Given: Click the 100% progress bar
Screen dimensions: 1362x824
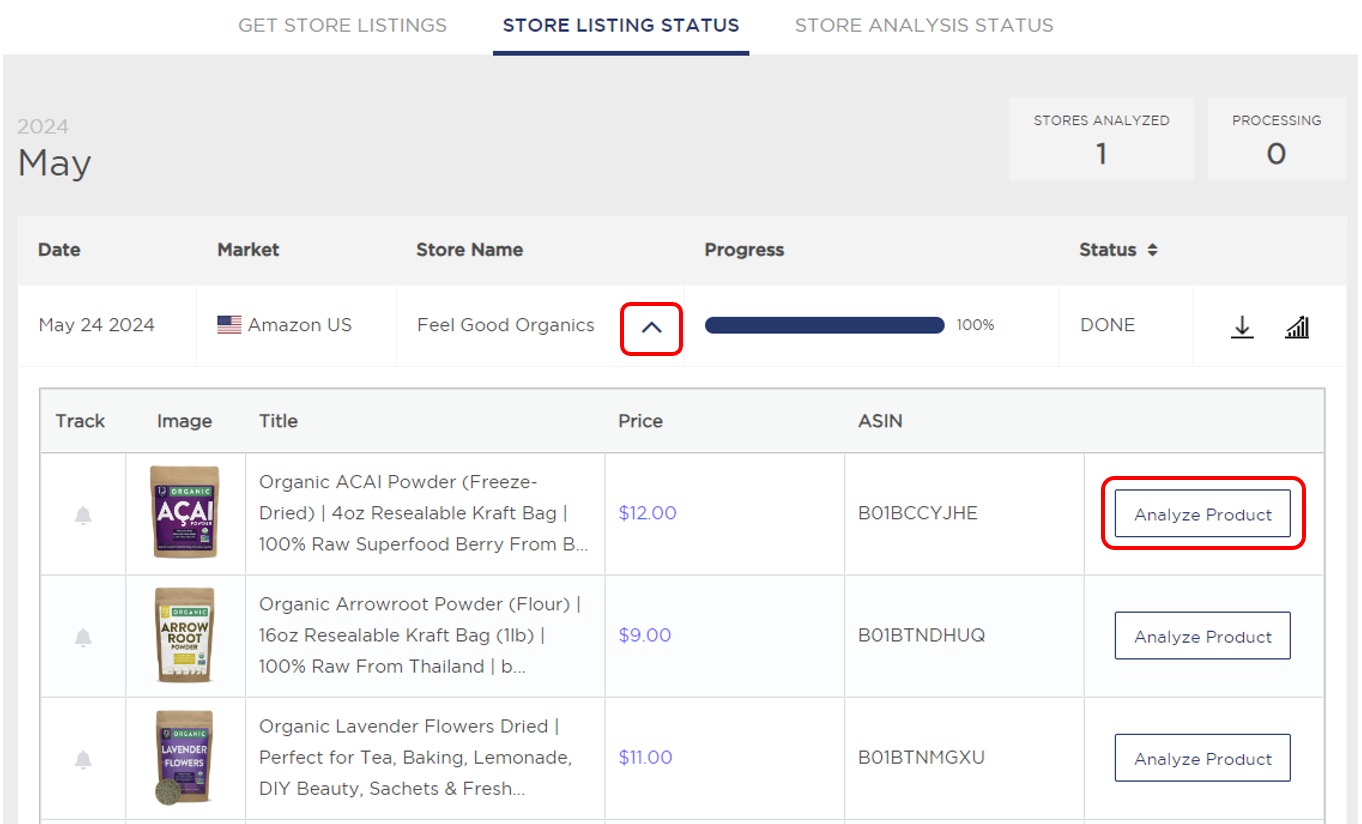Looking at the screenshot, I should pos(824,325).
